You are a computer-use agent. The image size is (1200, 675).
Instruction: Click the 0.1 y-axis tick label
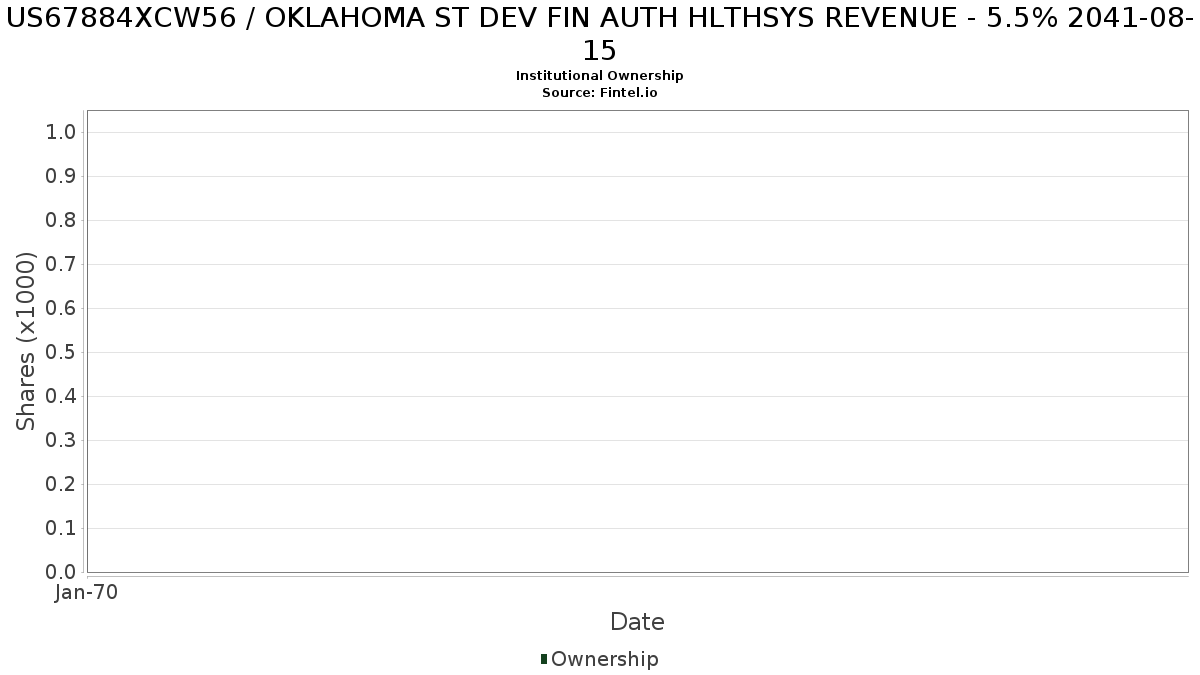coord(61,529)
